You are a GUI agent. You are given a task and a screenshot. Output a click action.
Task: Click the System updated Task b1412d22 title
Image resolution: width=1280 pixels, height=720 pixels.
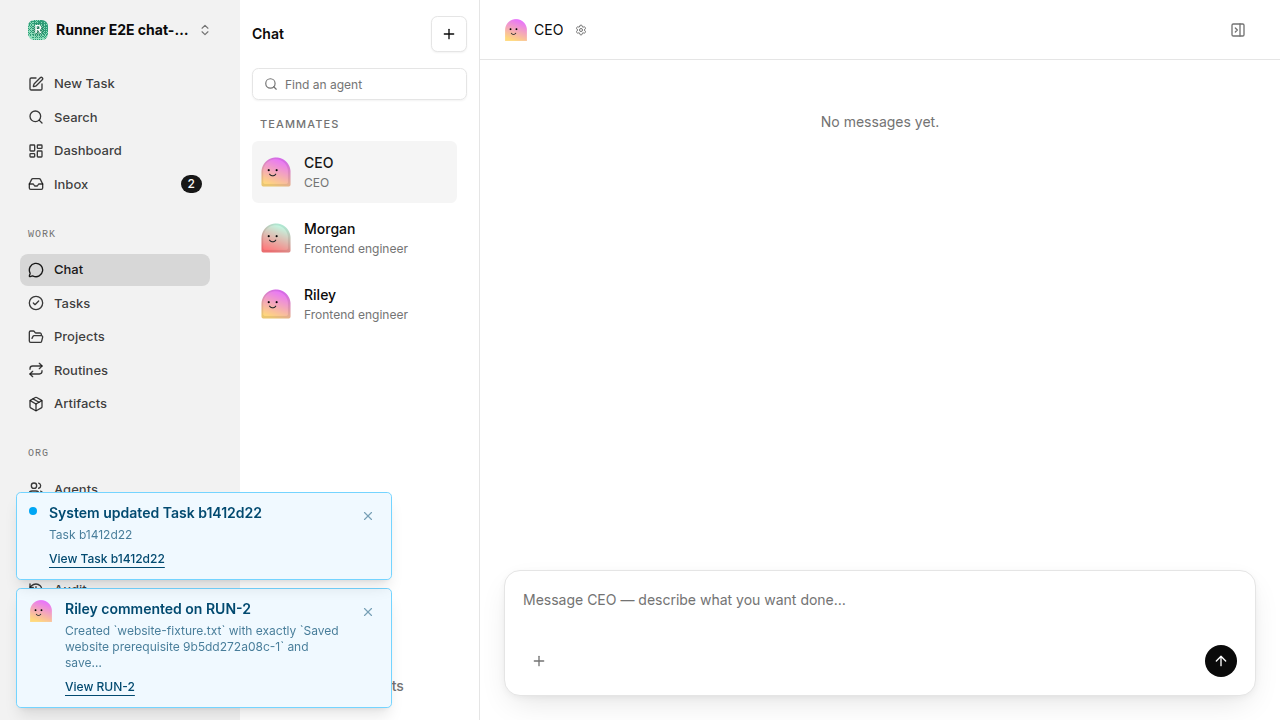tap(155, 513)
